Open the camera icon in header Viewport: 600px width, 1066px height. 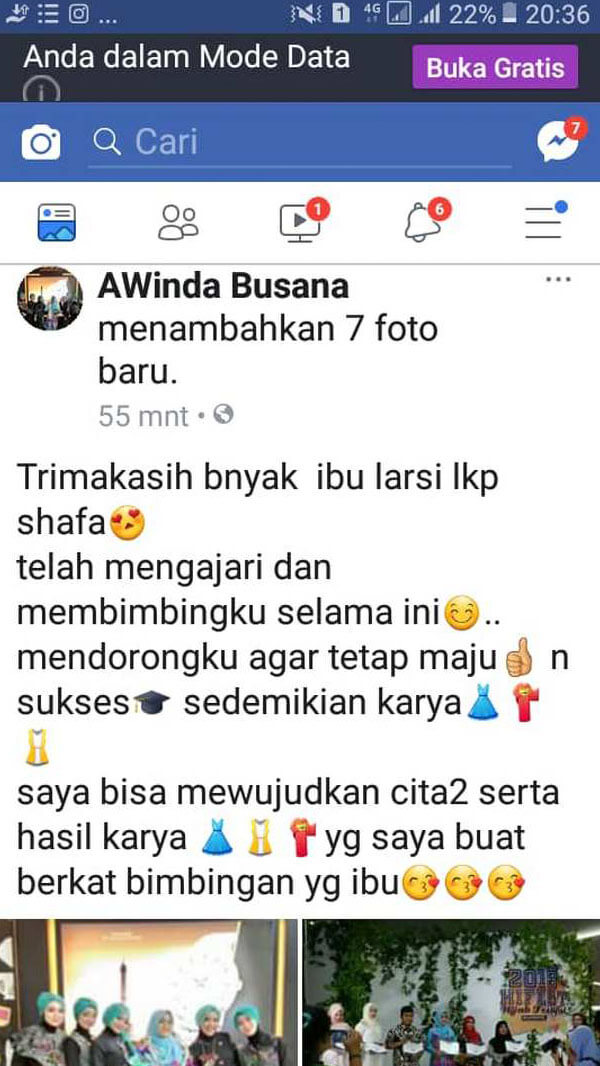[41, 142]
